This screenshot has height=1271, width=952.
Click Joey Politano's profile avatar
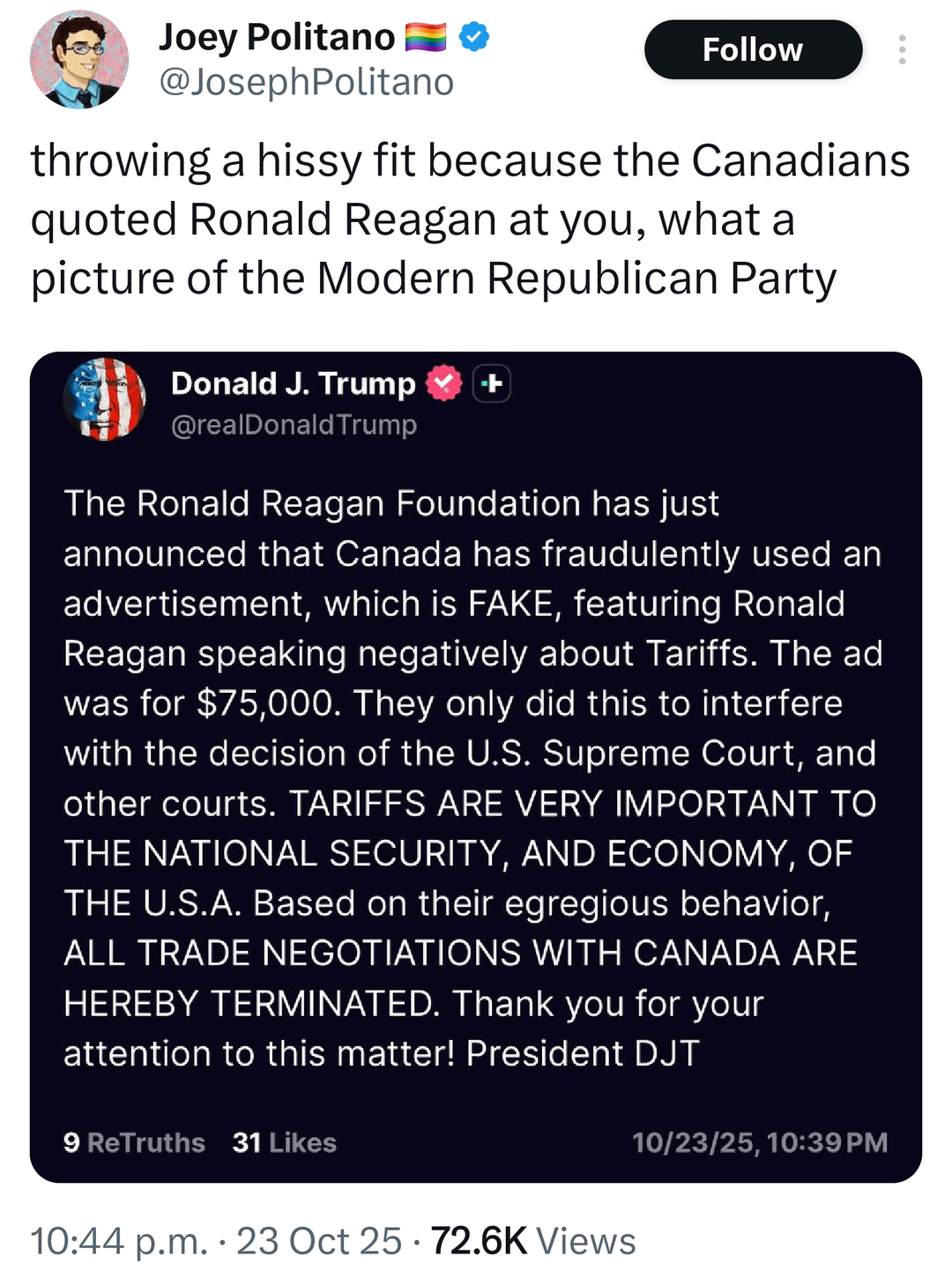point(79,60)
